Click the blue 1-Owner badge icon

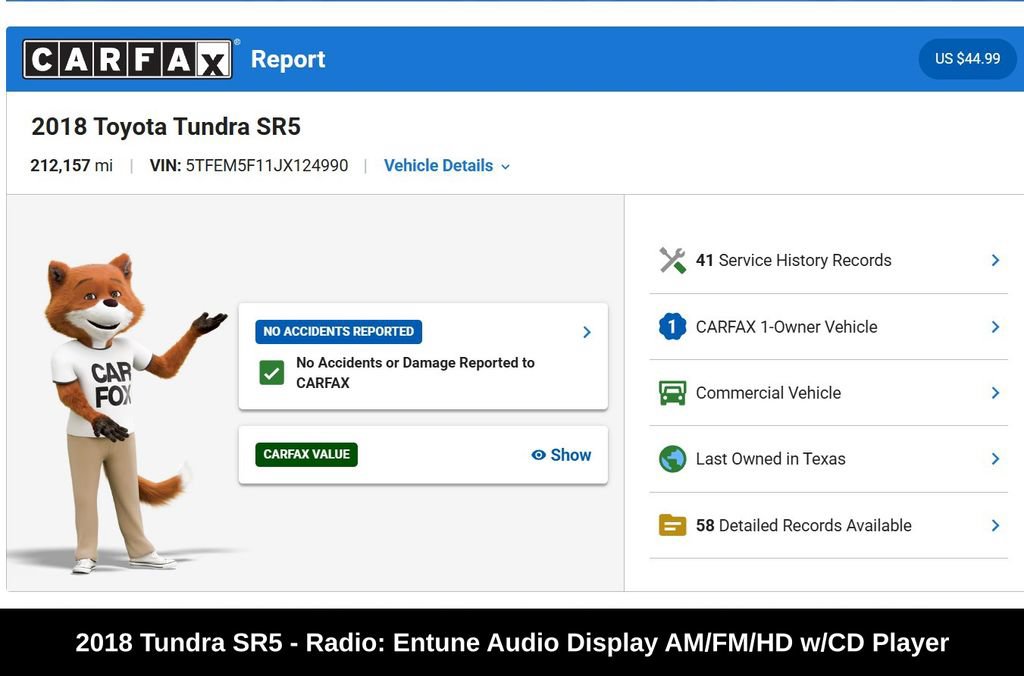672,327
